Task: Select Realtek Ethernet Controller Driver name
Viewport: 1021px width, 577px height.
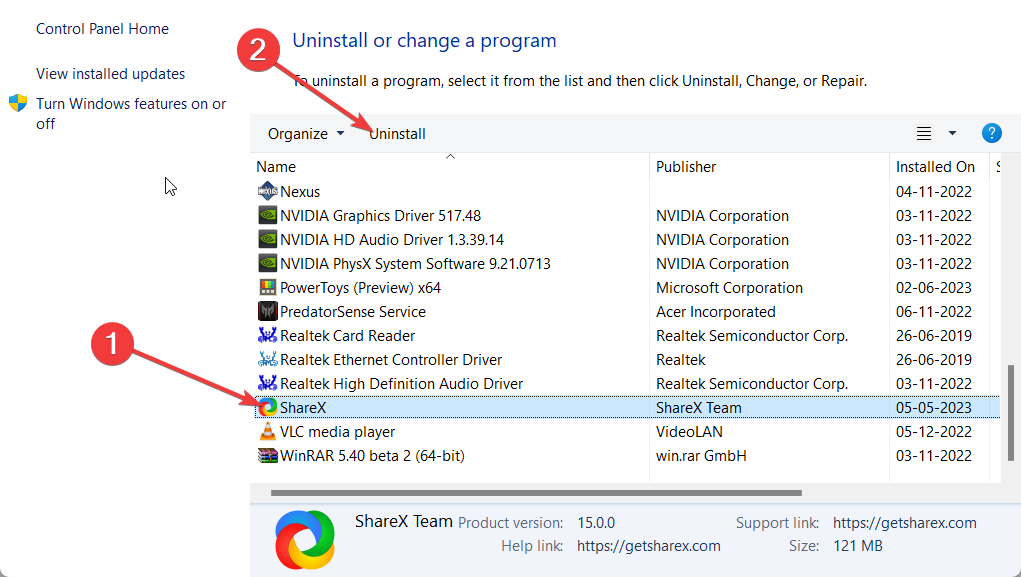Action: click(x=391, y=359)
